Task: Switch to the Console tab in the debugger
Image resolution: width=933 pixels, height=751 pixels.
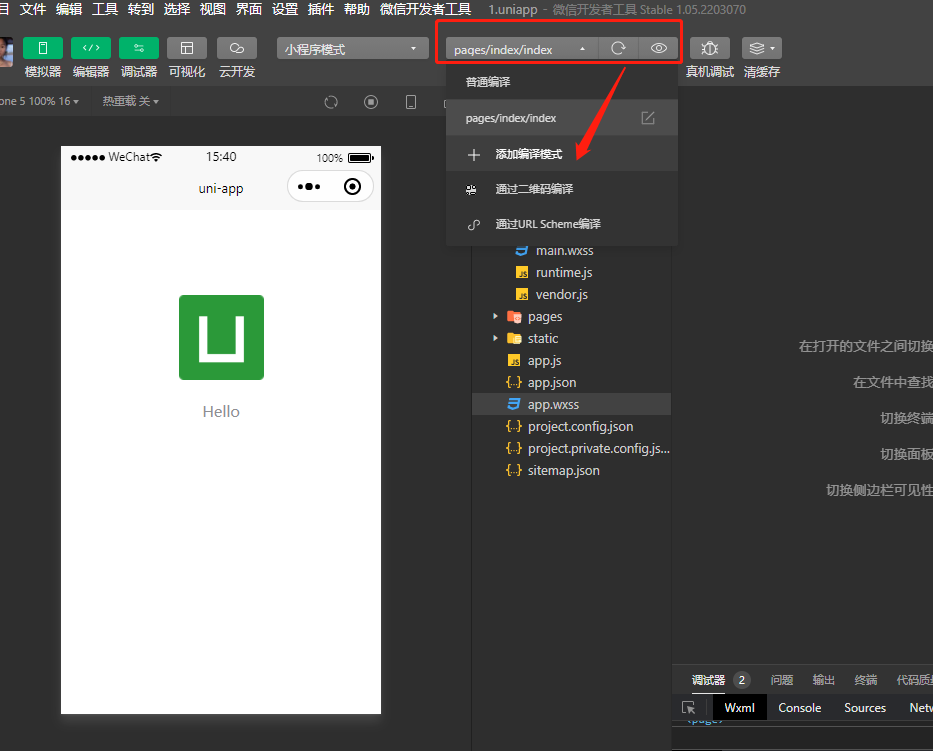Action: 798,707
